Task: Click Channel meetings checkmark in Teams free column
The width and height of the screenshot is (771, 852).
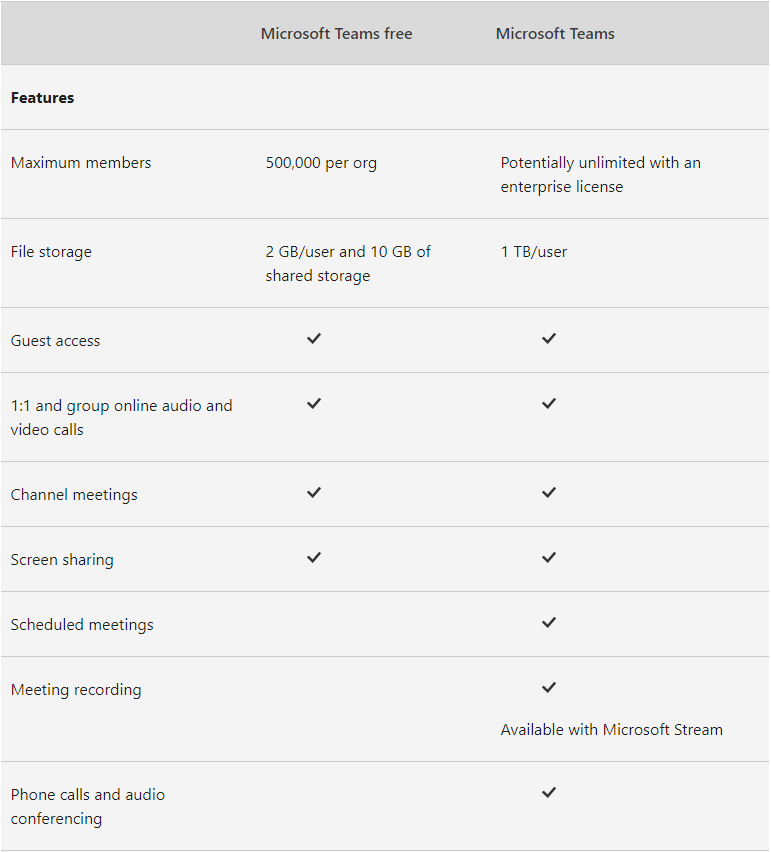Action: pyautogui.click(x=314, y=493)
